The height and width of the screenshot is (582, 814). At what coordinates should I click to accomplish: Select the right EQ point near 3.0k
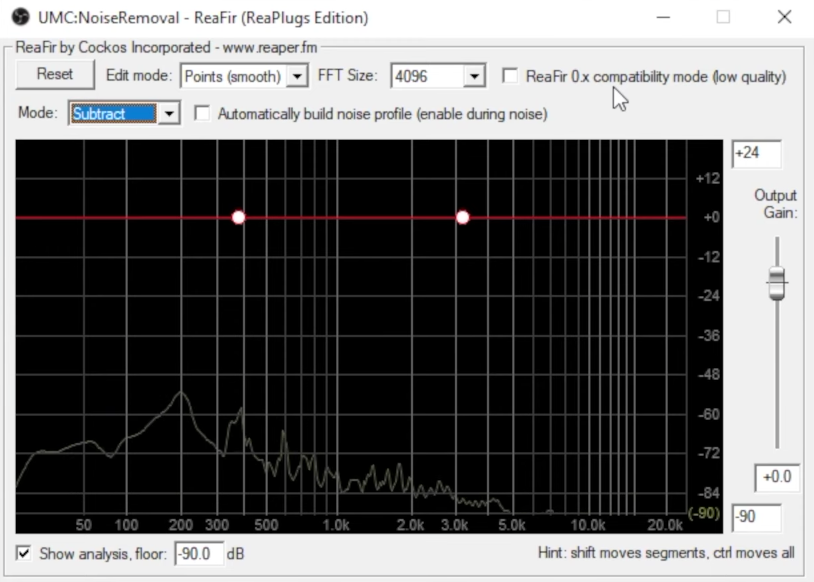(463, 217)
